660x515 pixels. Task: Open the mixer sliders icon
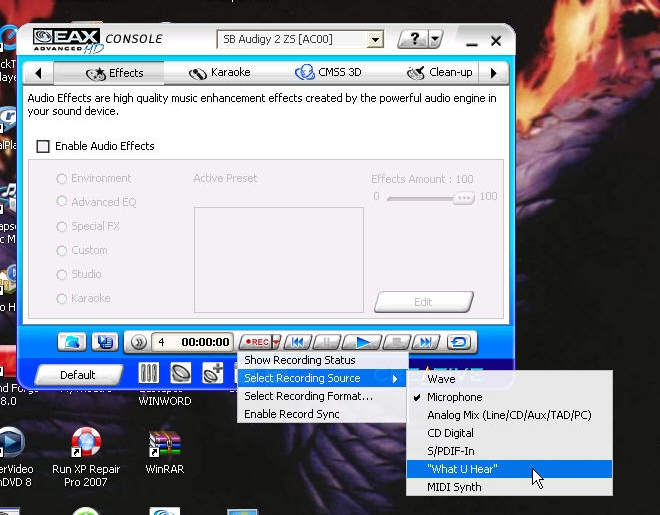148,373
